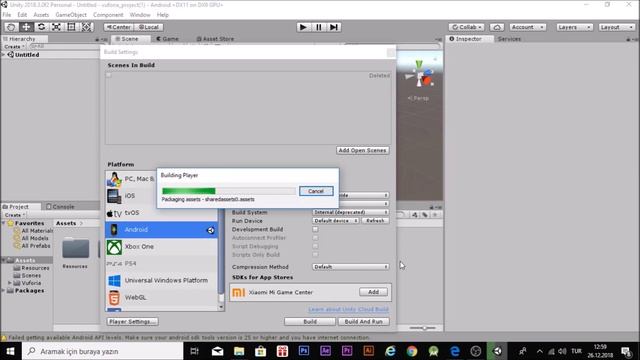Screen dimensions: 640x360
Task: Select the WebGL platform icon
Action: click(114, 298)
